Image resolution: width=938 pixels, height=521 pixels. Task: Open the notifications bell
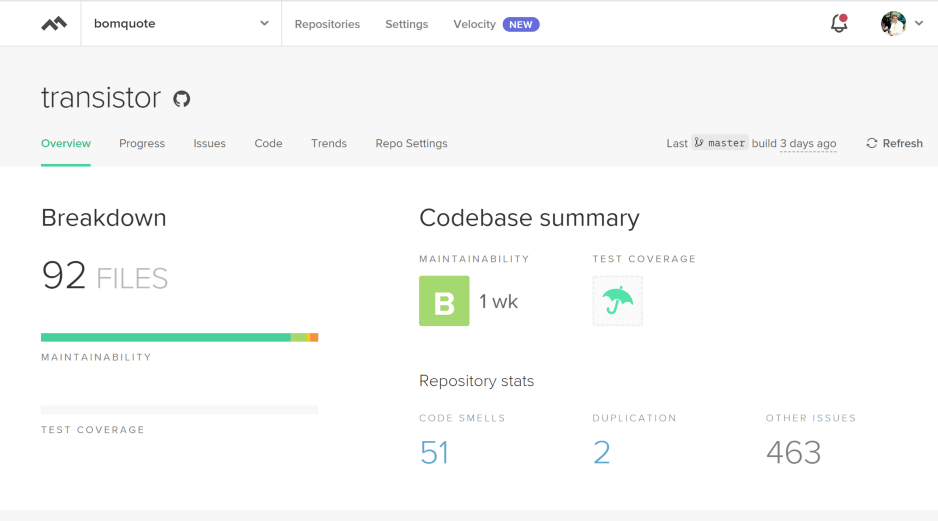839,23
